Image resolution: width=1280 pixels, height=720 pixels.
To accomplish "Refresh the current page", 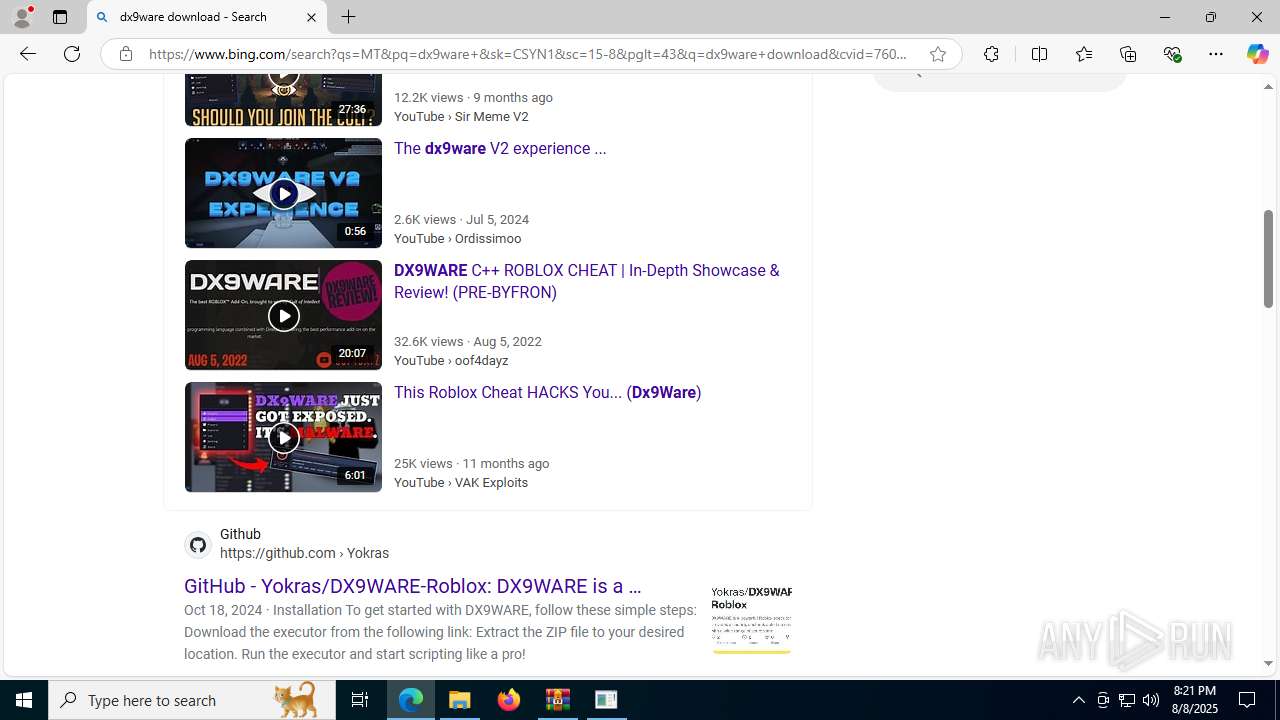I will click(72, 54).
